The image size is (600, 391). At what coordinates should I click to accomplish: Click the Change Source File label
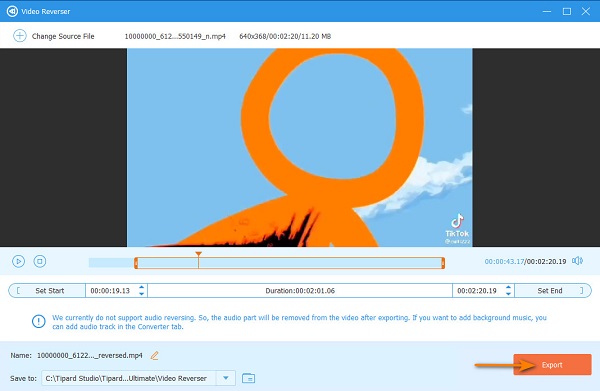tap(63, 36)
